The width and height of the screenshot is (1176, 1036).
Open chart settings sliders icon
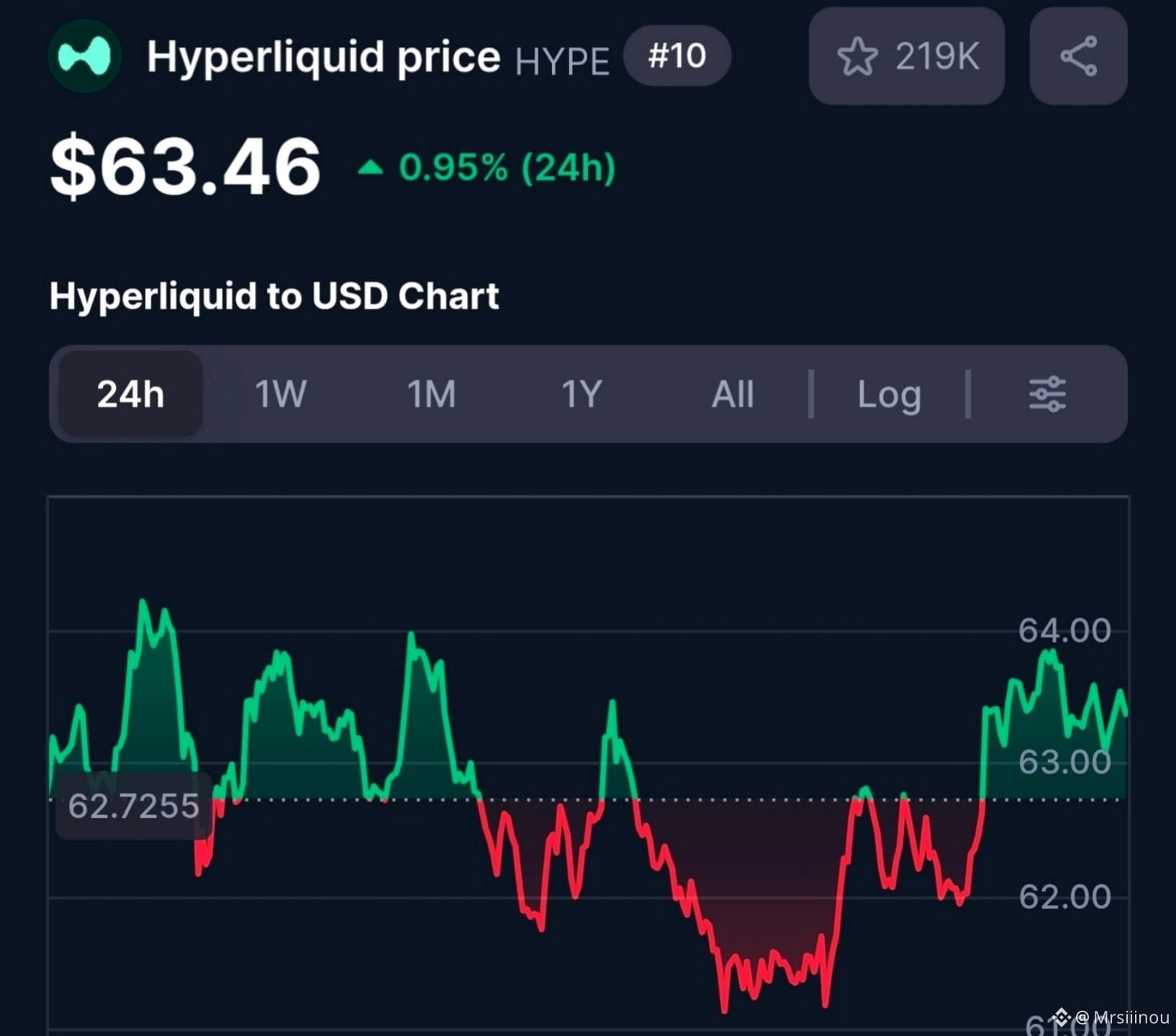tap(1047, 394)
